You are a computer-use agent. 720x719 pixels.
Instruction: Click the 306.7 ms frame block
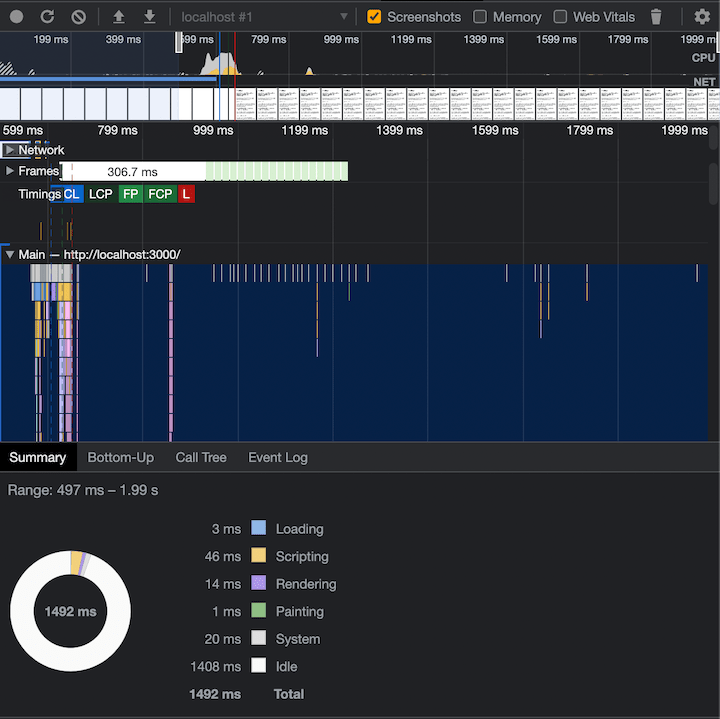tap(133, 172)
